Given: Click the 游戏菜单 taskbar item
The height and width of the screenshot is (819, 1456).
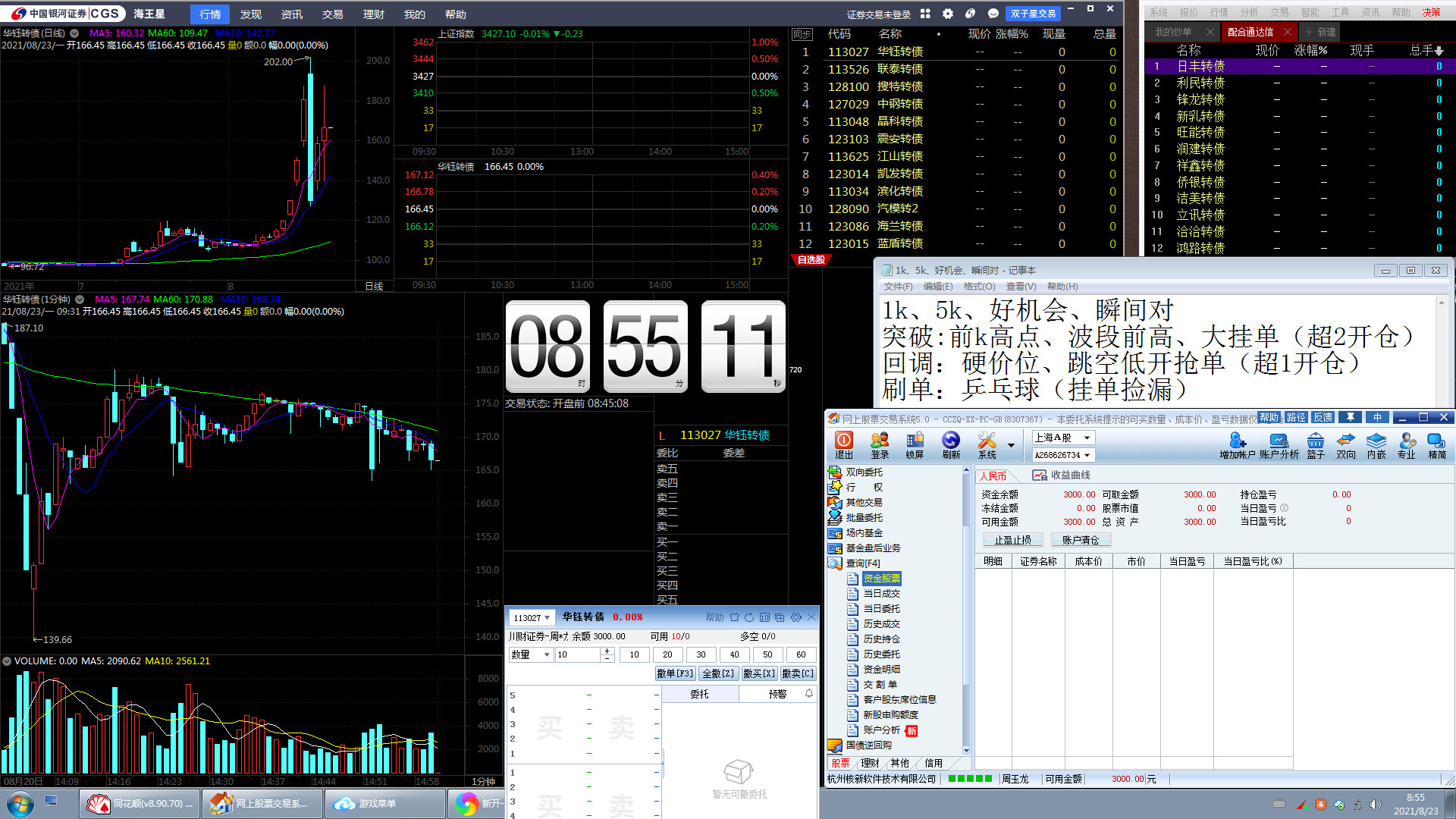Looking at the screenshot, I should pos(384,804).
